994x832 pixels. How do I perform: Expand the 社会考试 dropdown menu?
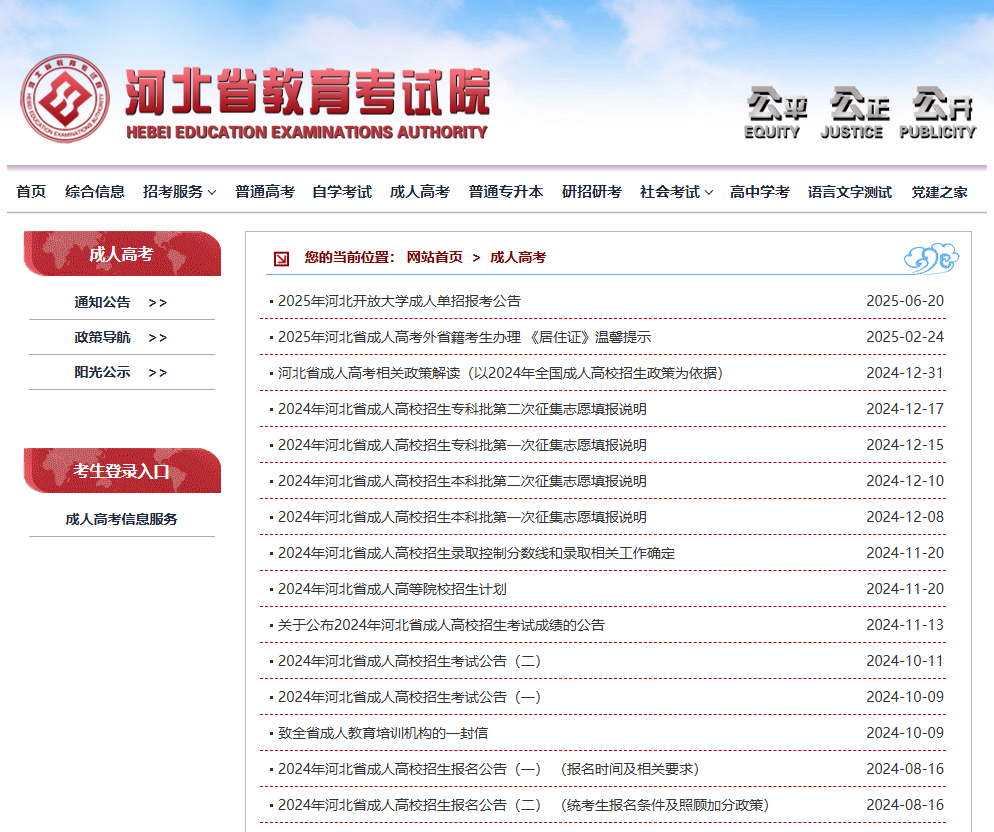pos(676,192)
